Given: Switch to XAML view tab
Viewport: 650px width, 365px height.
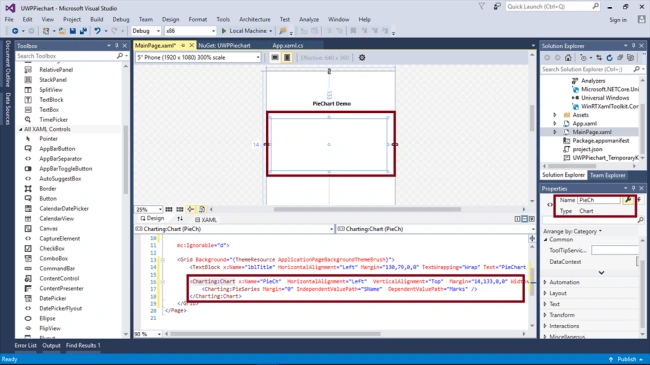Looking at the screenshot, I should point(206,219).
